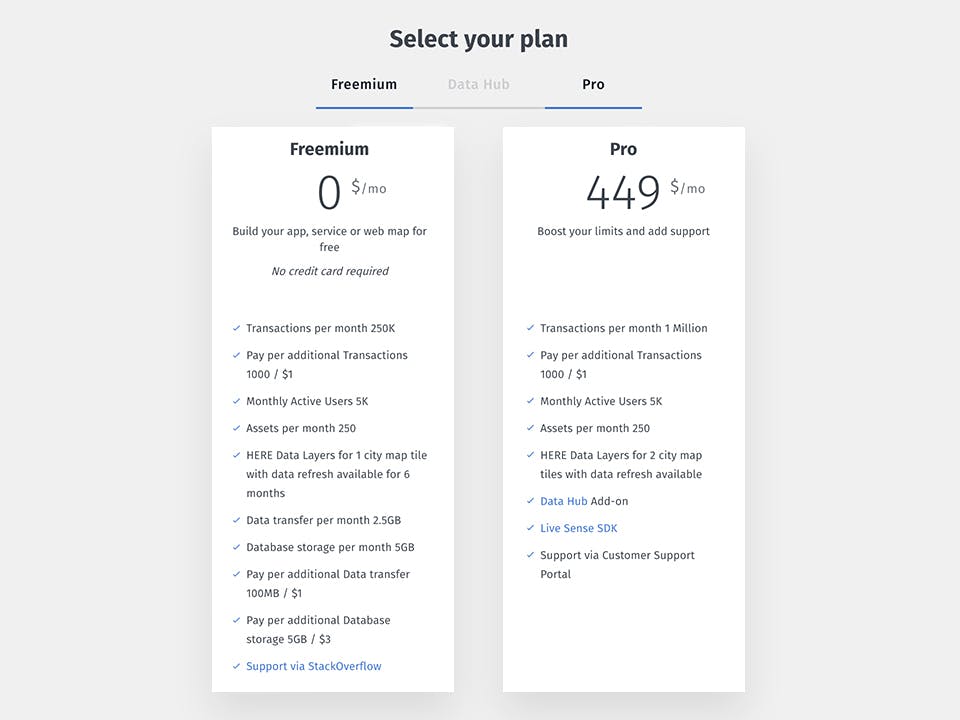The height and width of the screenshot is (720, 960).
Task: Click checkmark next to Live Sense SDK
Action: [530, 528]
